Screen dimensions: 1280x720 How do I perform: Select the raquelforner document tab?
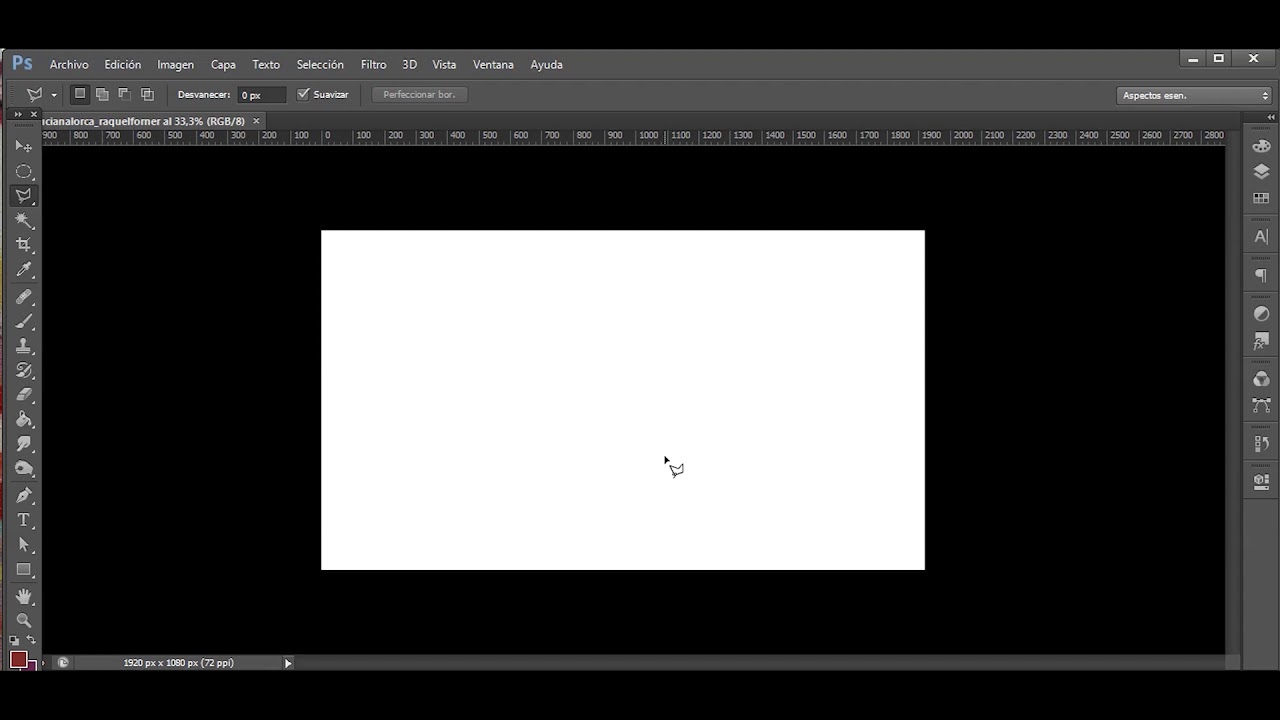(145, 121)
